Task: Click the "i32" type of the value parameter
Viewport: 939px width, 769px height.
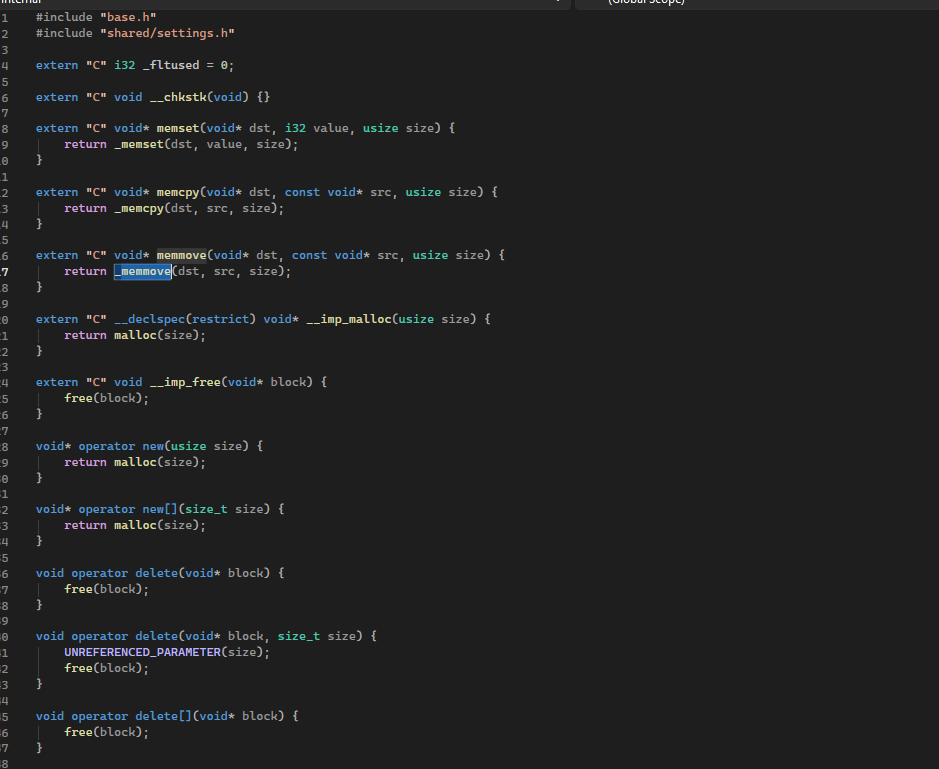Action: tap(295, 128)
